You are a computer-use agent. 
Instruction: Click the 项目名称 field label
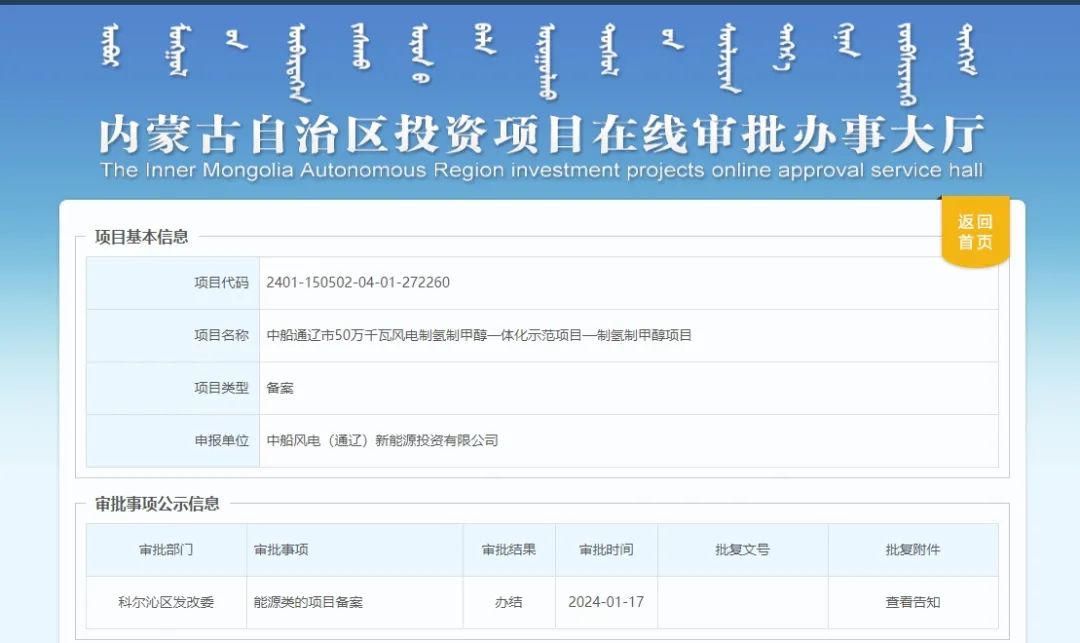[221, 336]
